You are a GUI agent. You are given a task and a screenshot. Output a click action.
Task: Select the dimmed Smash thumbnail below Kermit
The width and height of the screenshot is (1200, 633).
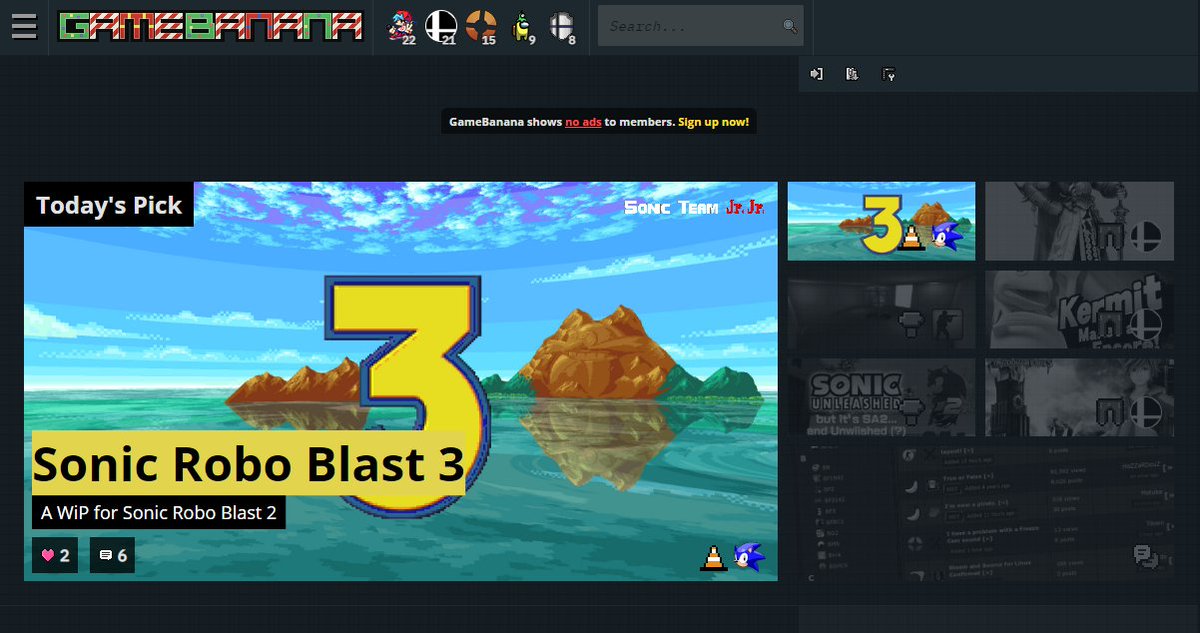click(1079, 397)
